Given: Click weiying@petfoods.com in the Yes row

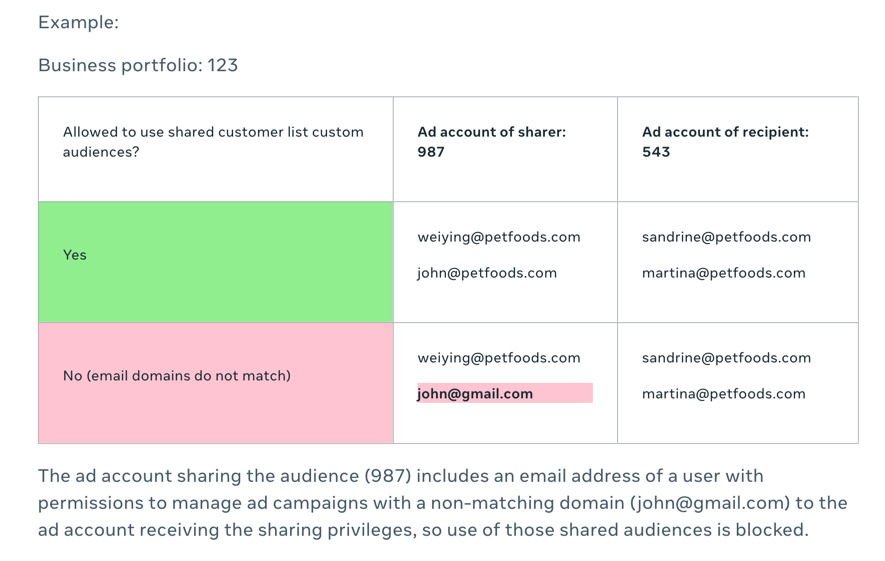Looking at the screenshot, I should pos(498,237).
